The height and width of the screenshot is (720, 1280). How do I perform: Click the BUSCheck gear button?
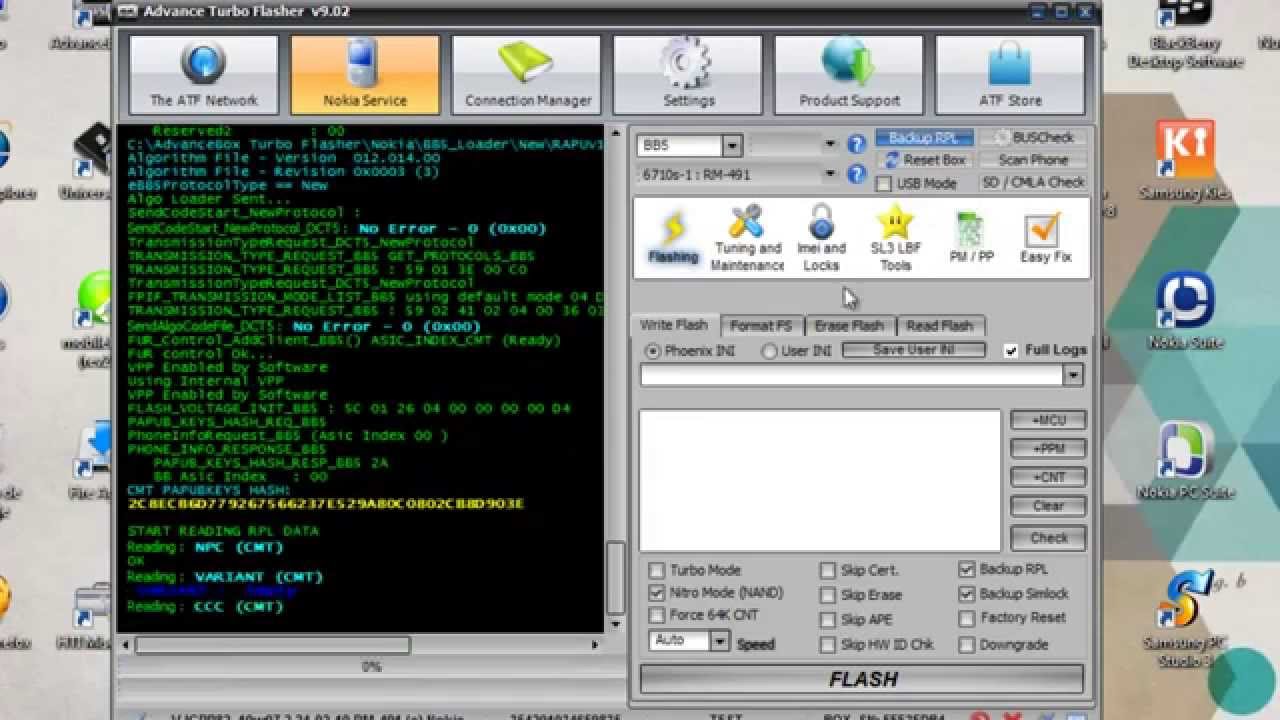click(x=1033, y=138)
